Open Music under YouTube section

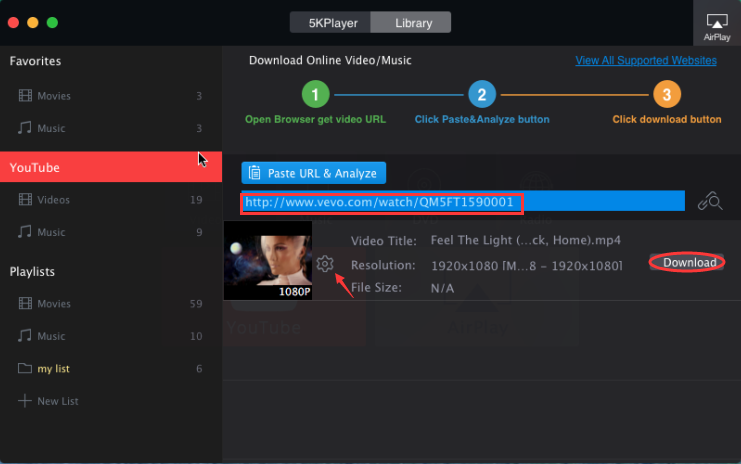(x=52, y=232)
